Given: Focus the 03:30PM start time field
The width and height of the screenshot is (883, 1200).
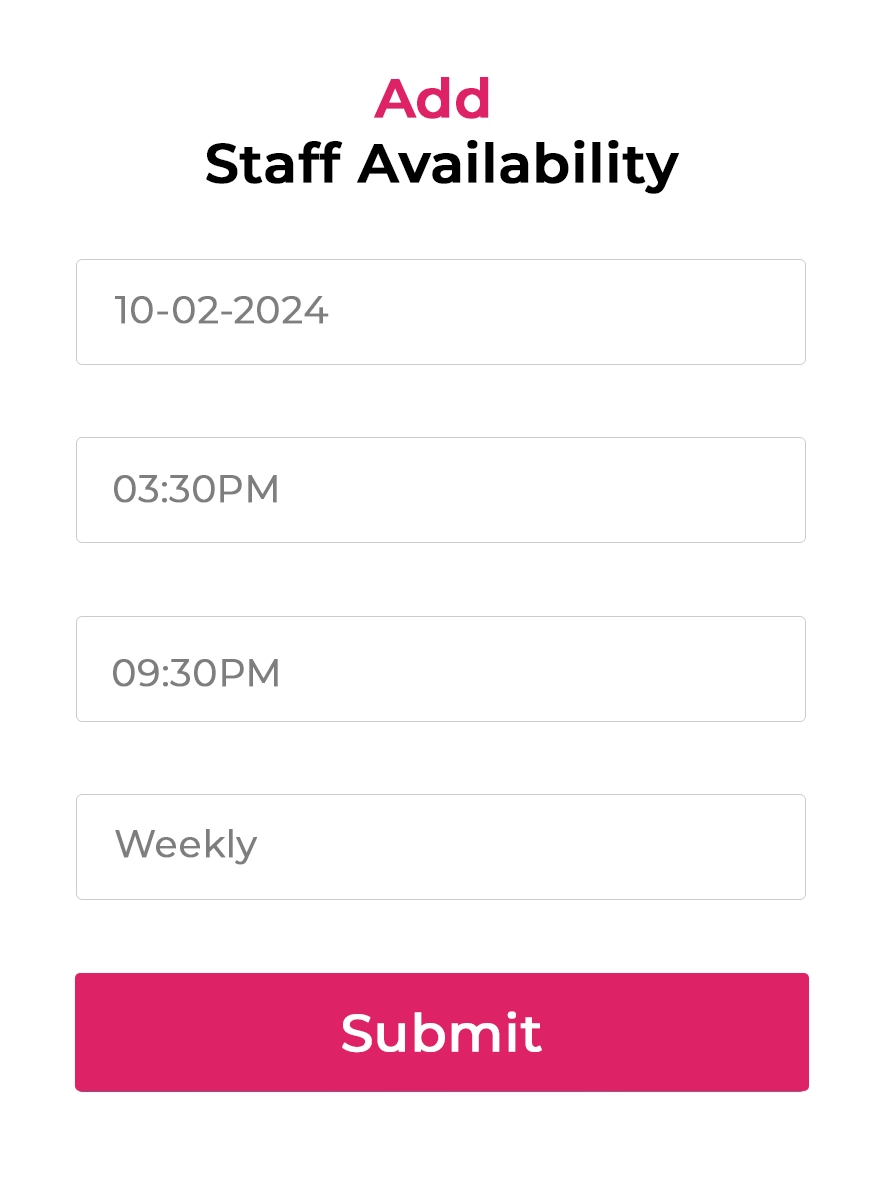Looking at the screenshot, I should (x=441, y=490).
